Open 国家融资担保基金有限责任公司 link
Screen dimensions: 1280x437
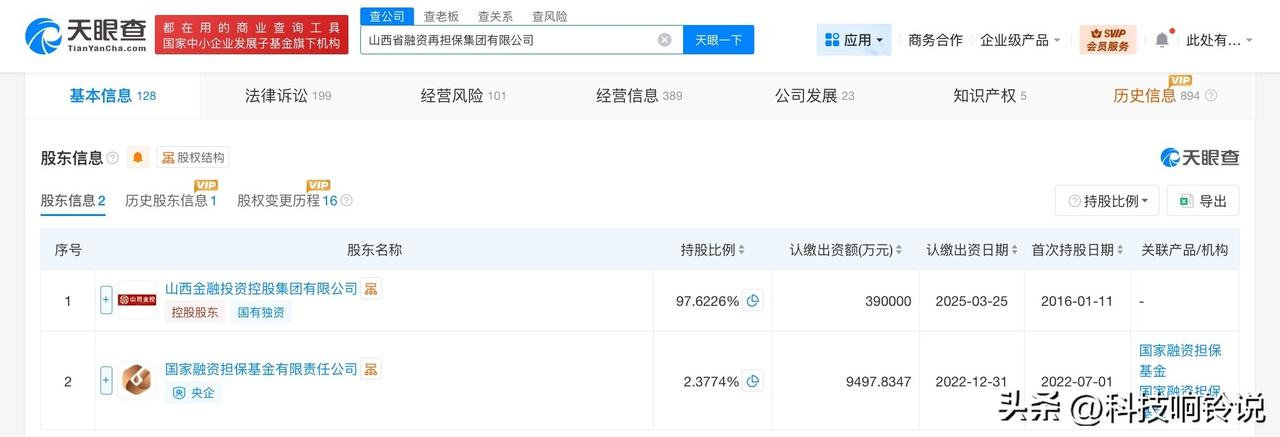coord(261,369)
